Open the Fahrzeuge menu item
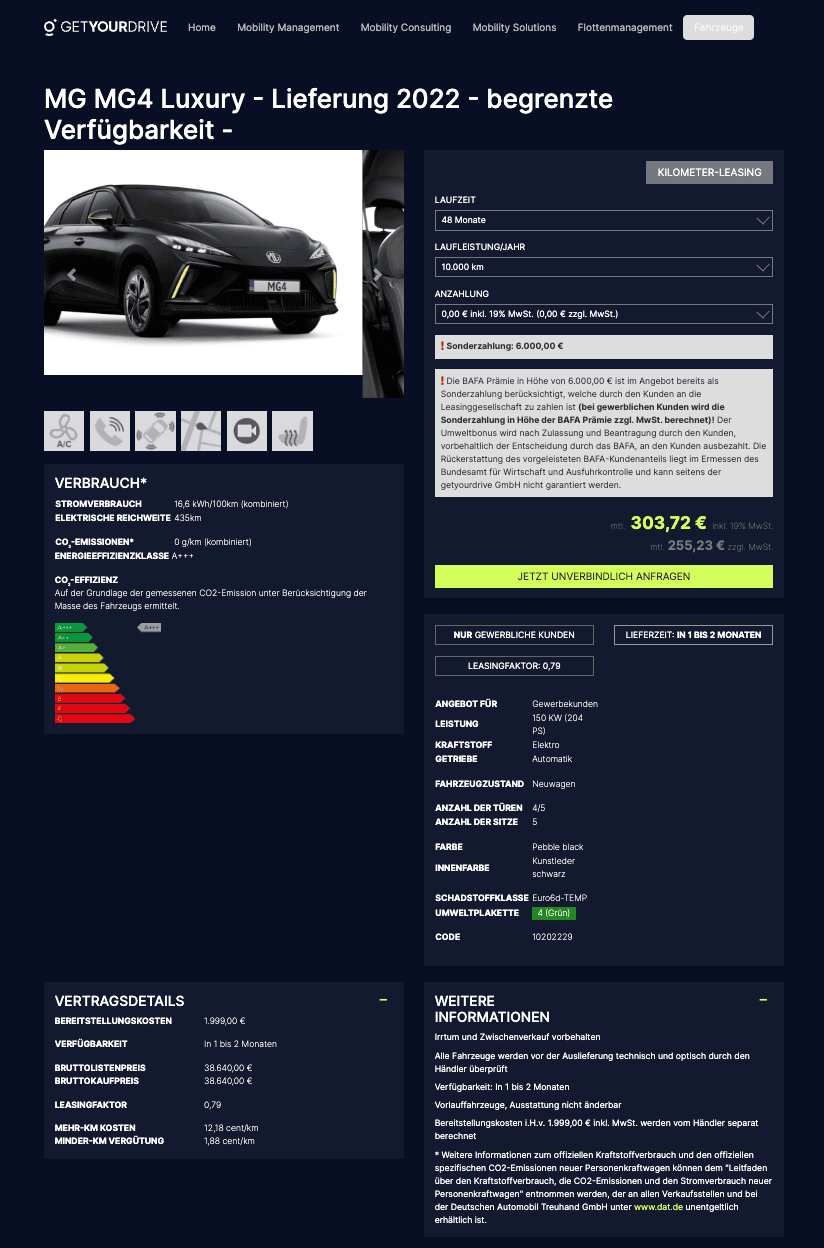 [x=718, y=28]
